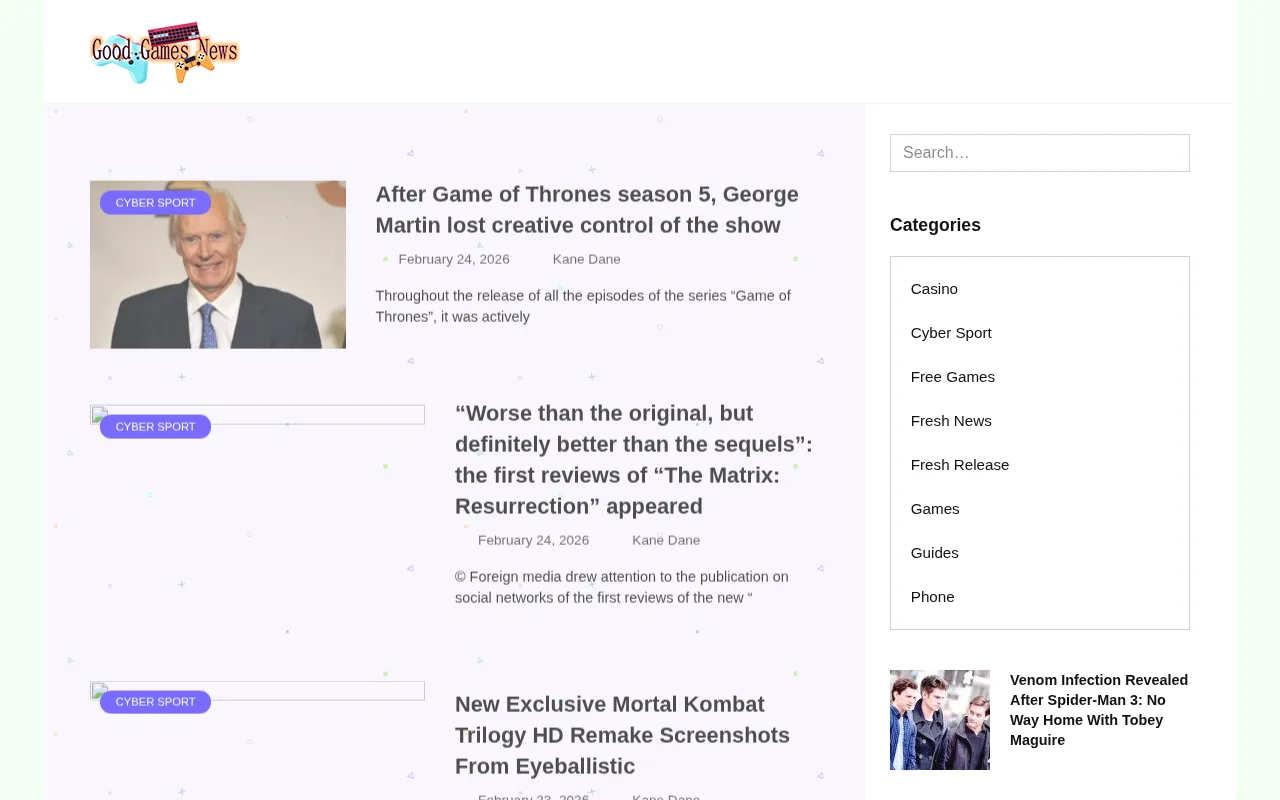
Task: Open the Fresh News category
Action: tap(950, 420)
